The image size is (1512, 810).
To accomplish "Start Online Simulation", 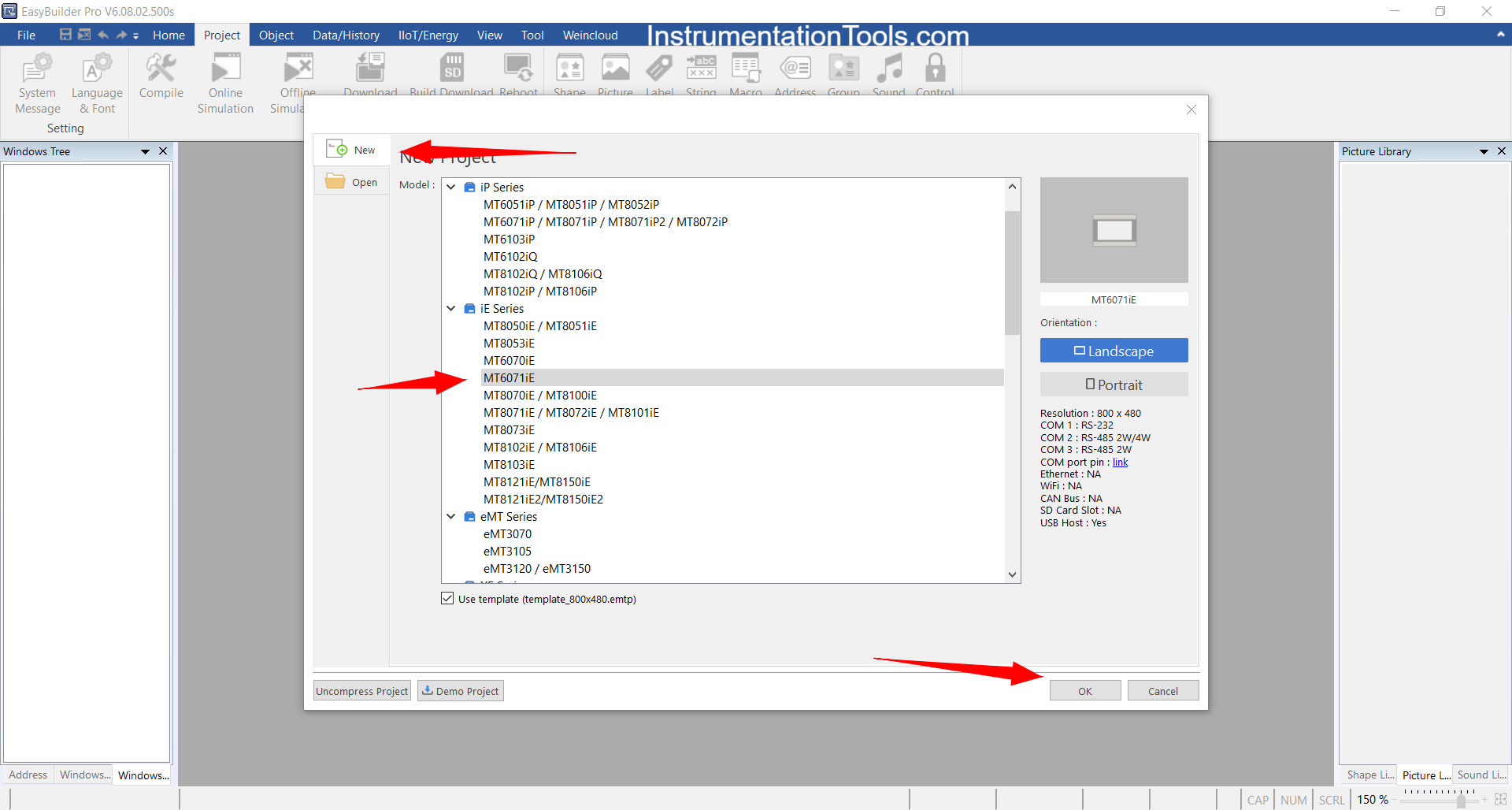I will [225, 84].
